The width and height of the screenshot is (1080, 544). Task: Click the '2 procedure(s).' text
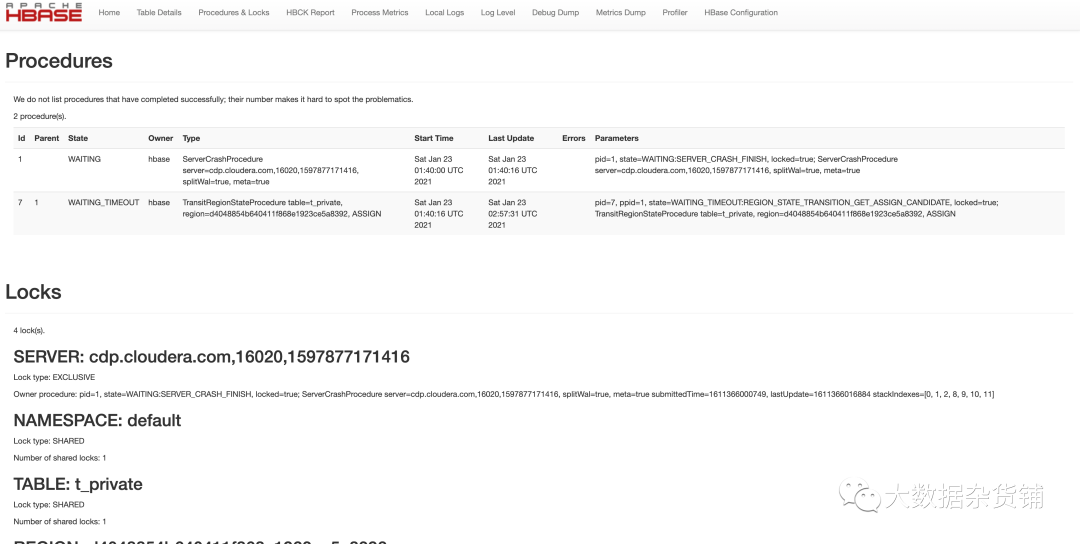pos(40,116)
